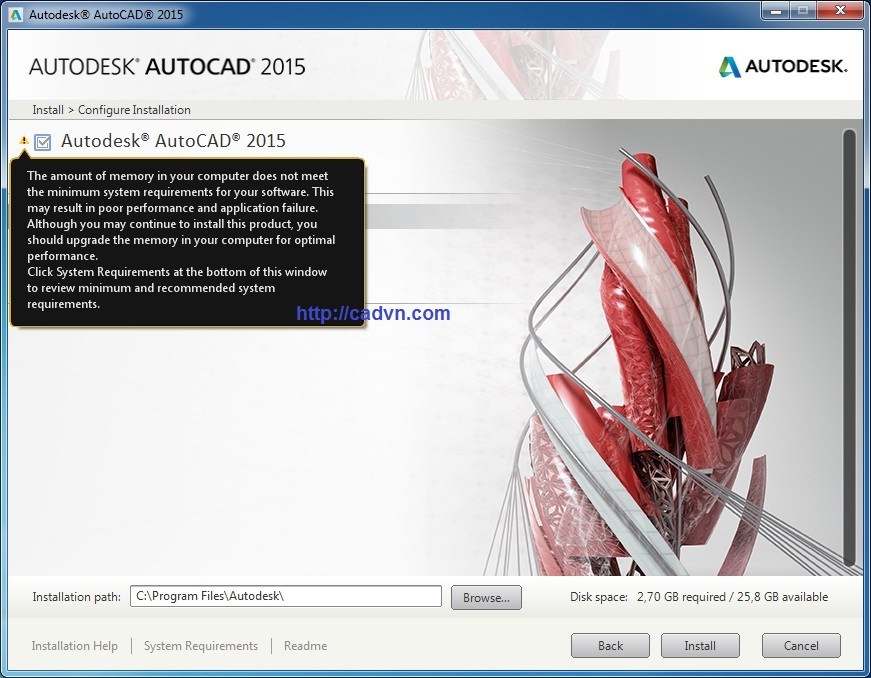Click the Autodesk logo in the header
This screenshot has height=678, width=871.
pos(782,67)
